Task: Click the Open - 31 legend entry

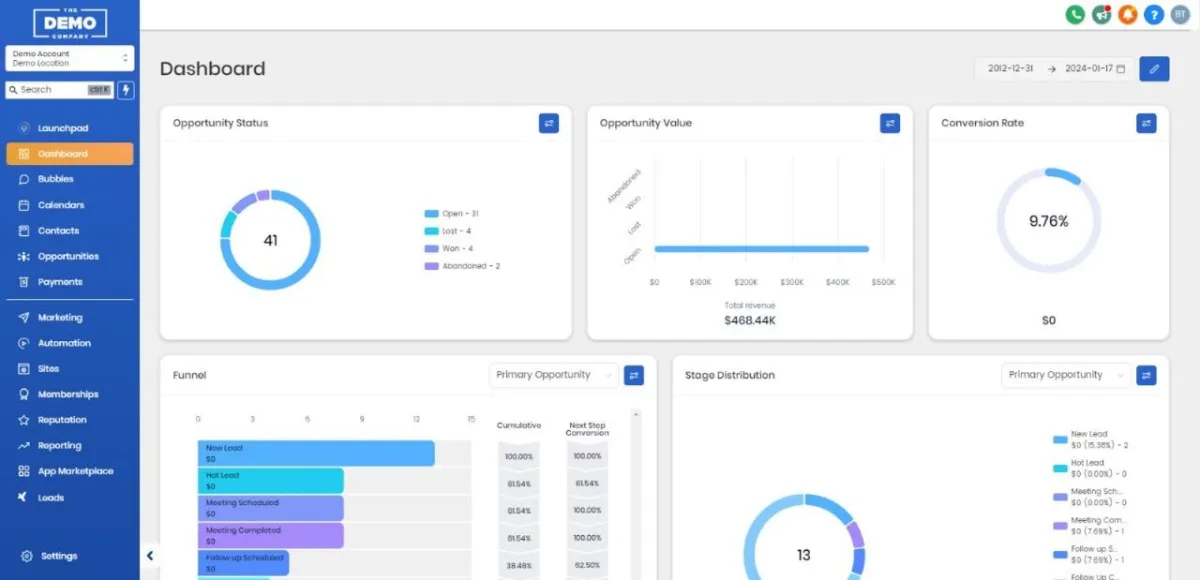Action: tap(452, 214)
